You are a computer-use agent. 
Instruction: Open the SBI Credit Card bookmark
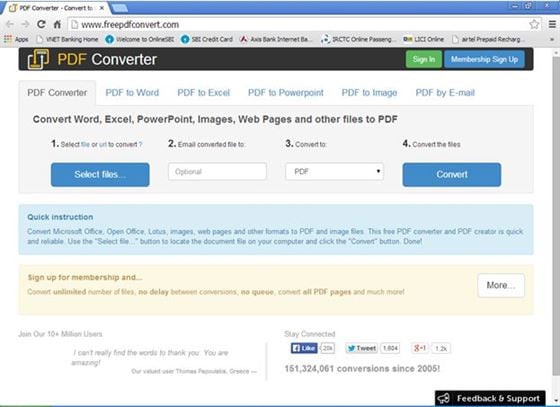pos(207,39)
